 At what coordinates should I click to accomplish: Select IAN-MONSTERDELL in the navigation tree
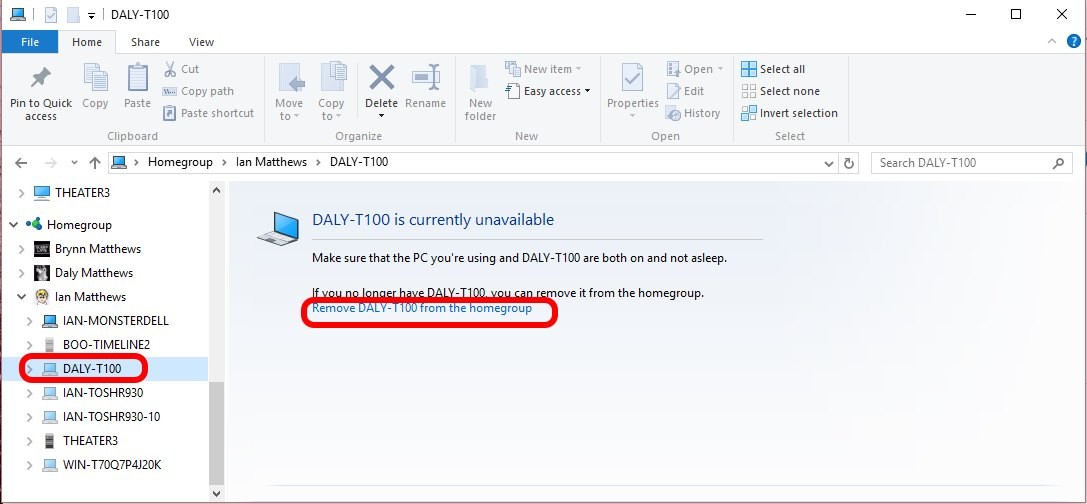115,321
